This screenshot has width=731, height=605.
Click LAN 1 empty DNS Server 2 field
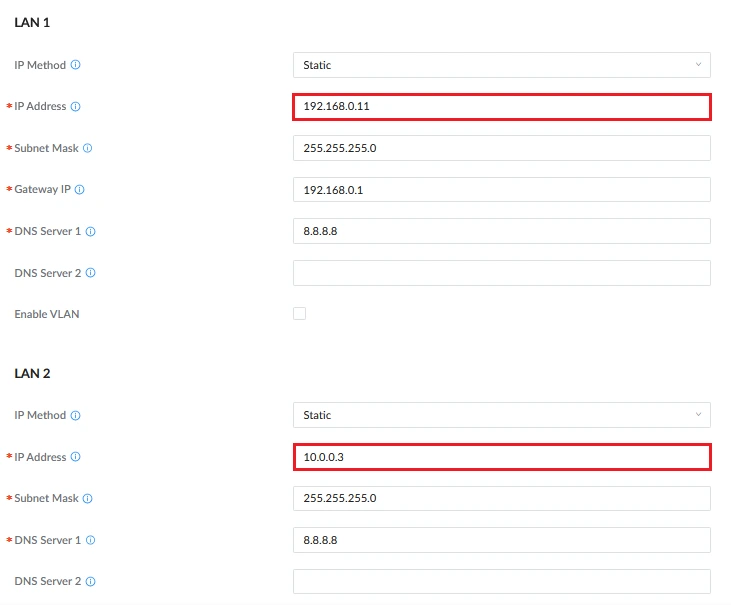point(502,273)
